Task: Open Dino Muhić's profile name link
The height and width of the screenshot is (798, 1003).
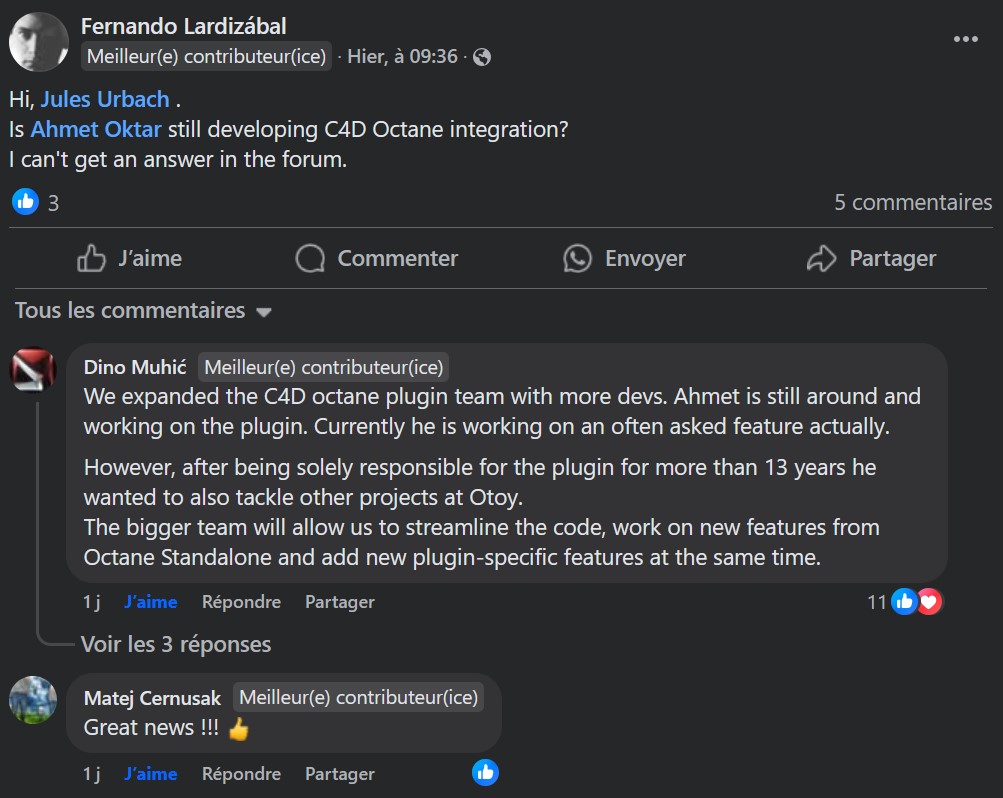Action: [x=135, y=367]
